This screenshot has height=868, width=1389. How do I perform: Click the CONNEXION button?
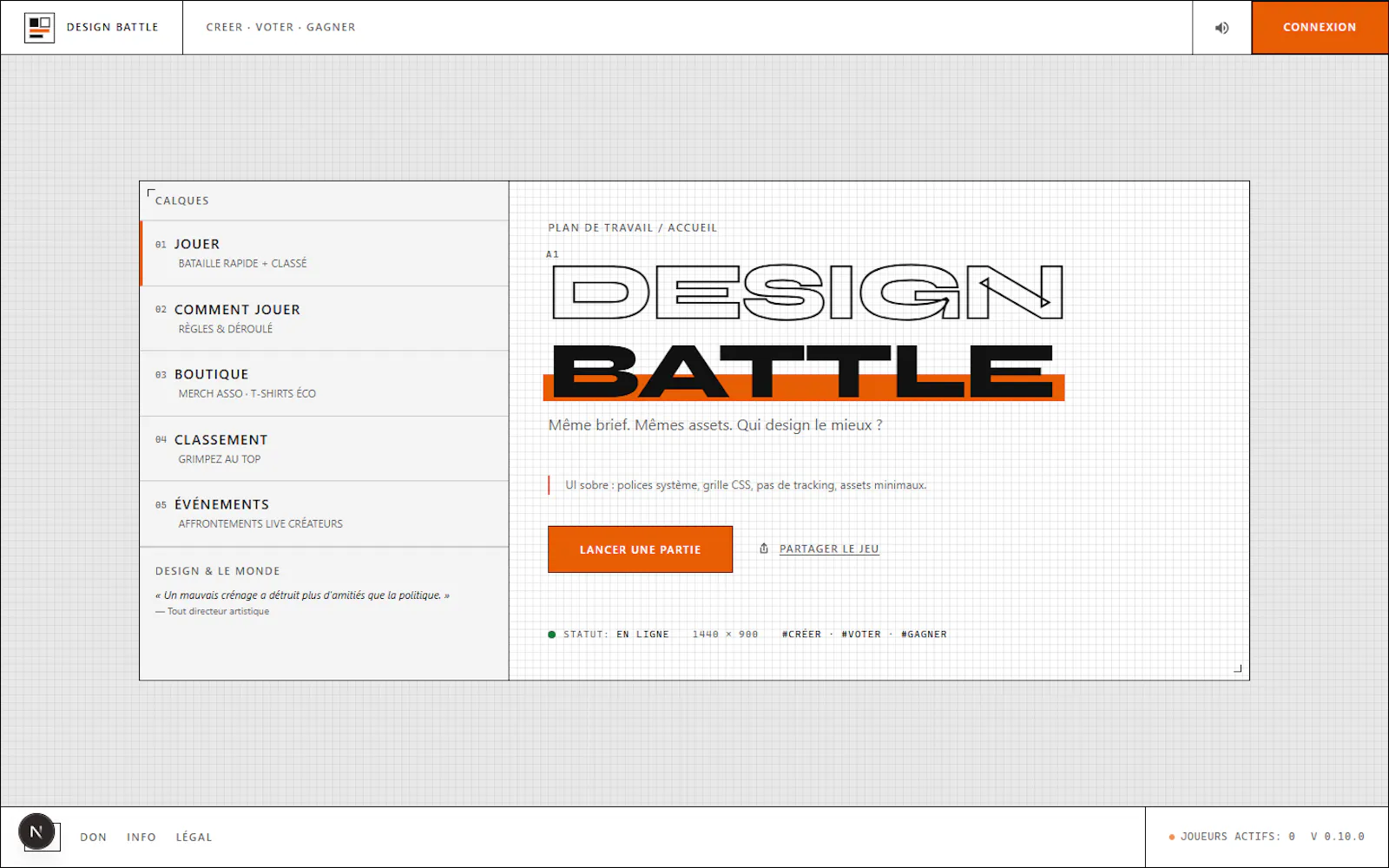pos(1320,28)
